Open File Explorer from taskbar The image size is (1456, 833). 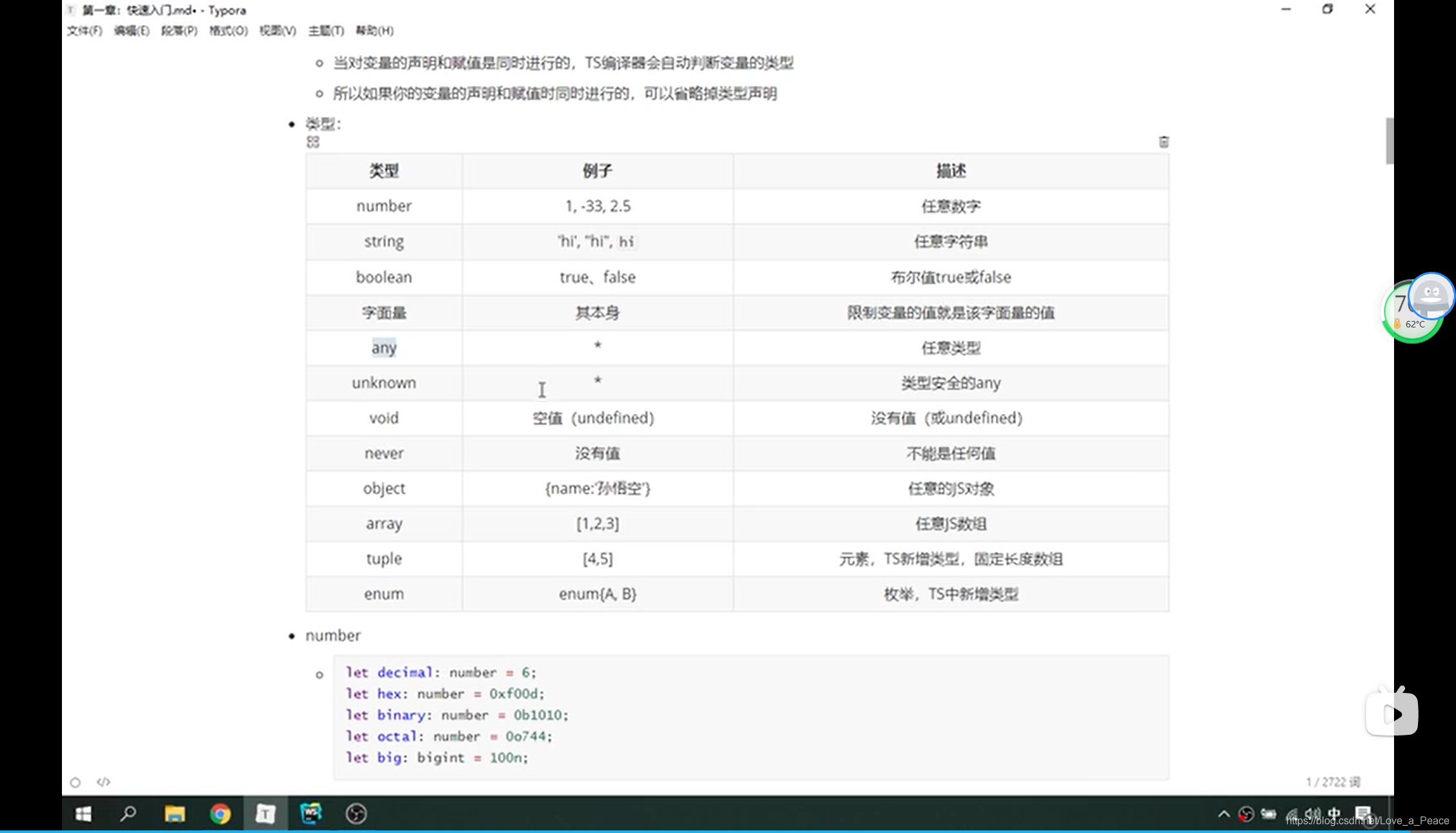click(x=174, y=814)
